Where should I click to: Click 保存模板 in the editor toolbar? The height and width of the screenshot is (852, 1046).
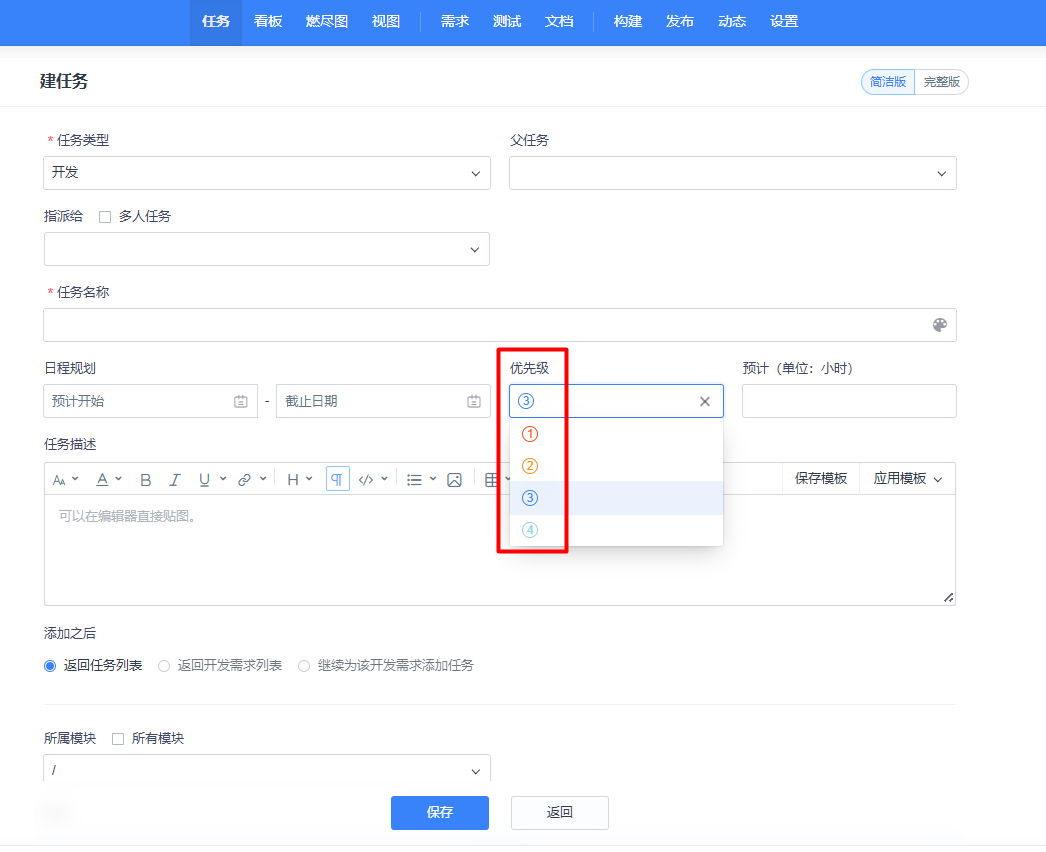click(821, 478)
